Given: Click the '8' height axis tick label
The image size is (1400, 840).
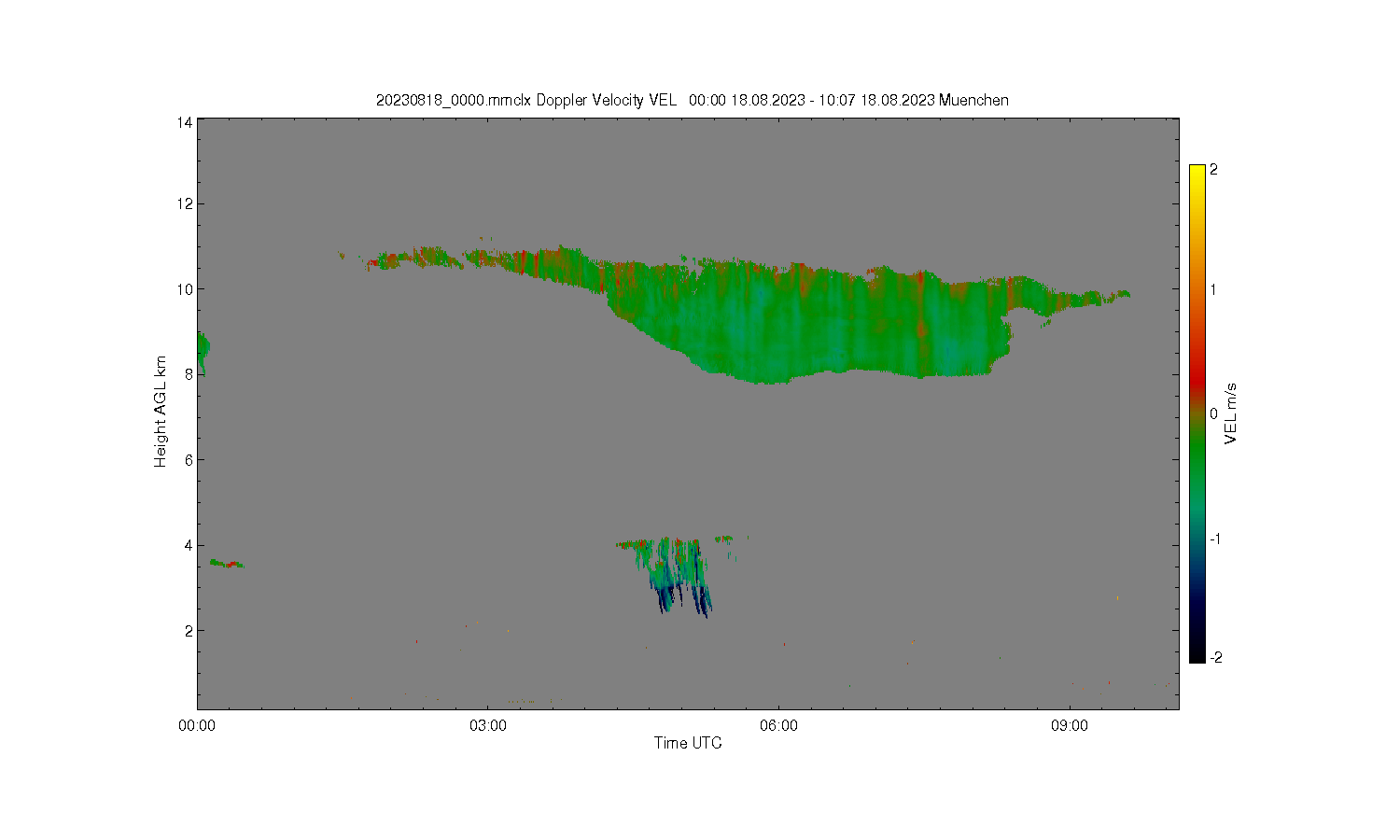Looking at the screenshot, I should click(x=189, y=374).
